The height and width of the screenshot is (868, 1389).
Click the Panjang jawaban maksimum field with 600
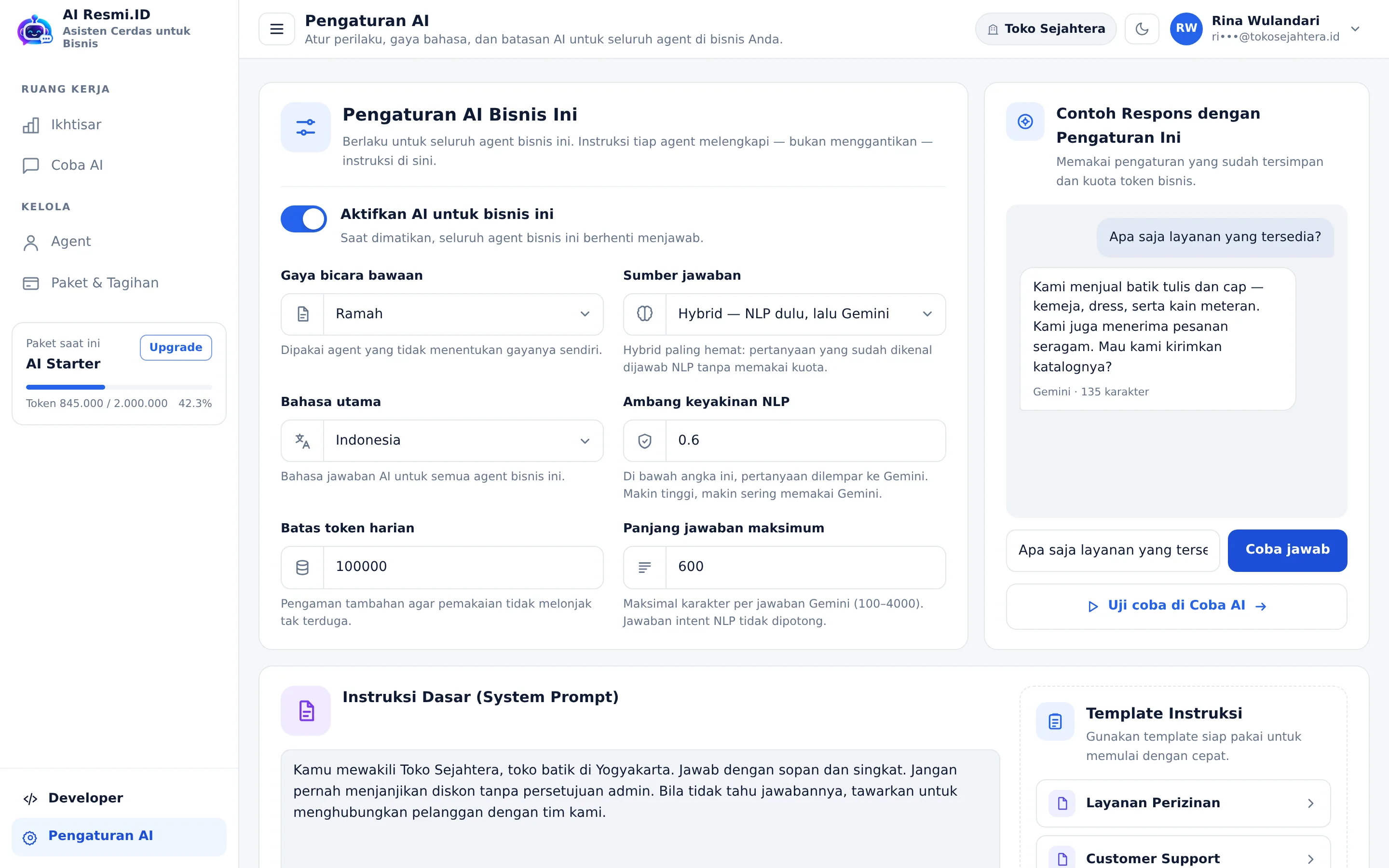point(784,567)
